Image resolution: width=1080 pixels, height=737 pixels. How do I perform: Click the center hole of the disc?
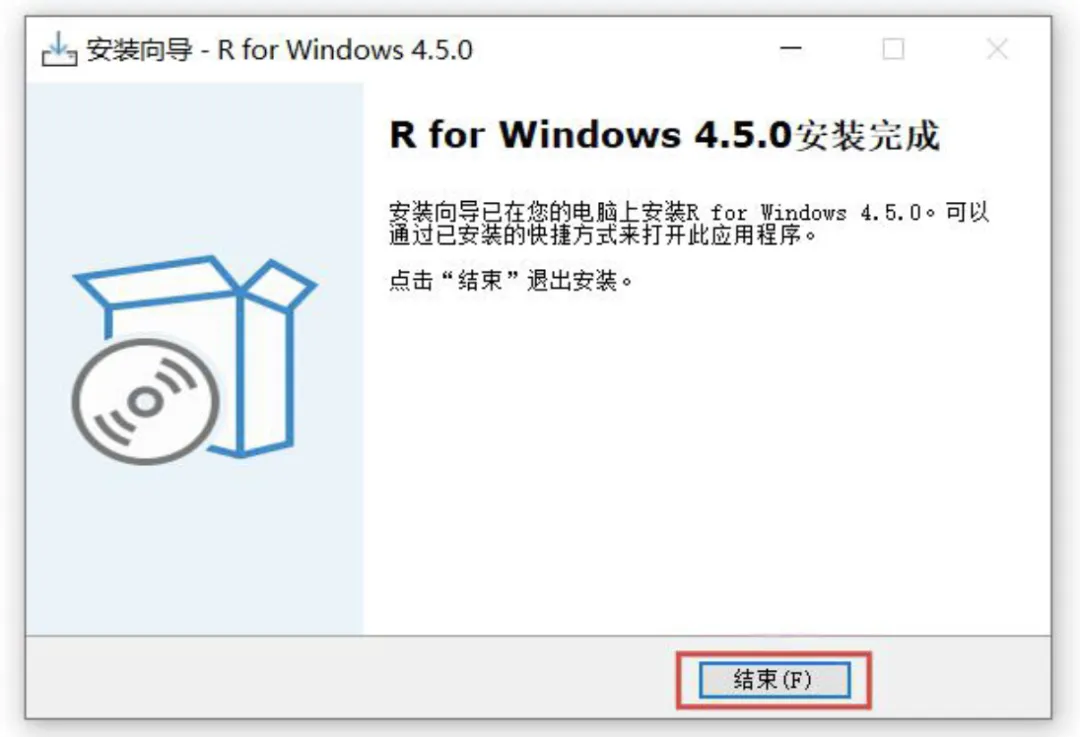145,401
